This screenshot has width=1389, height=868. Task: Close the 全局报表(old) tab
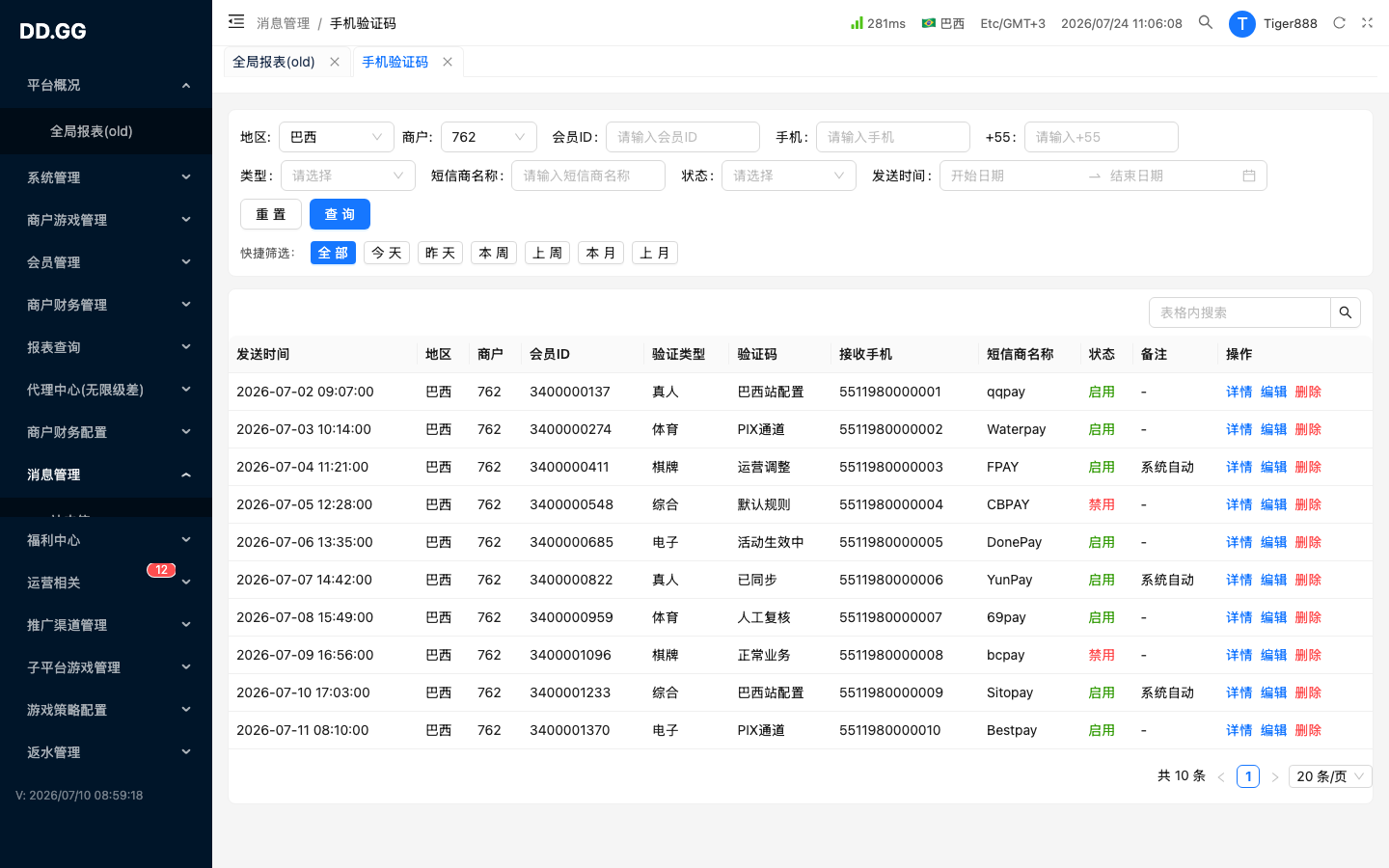(335, 62)
